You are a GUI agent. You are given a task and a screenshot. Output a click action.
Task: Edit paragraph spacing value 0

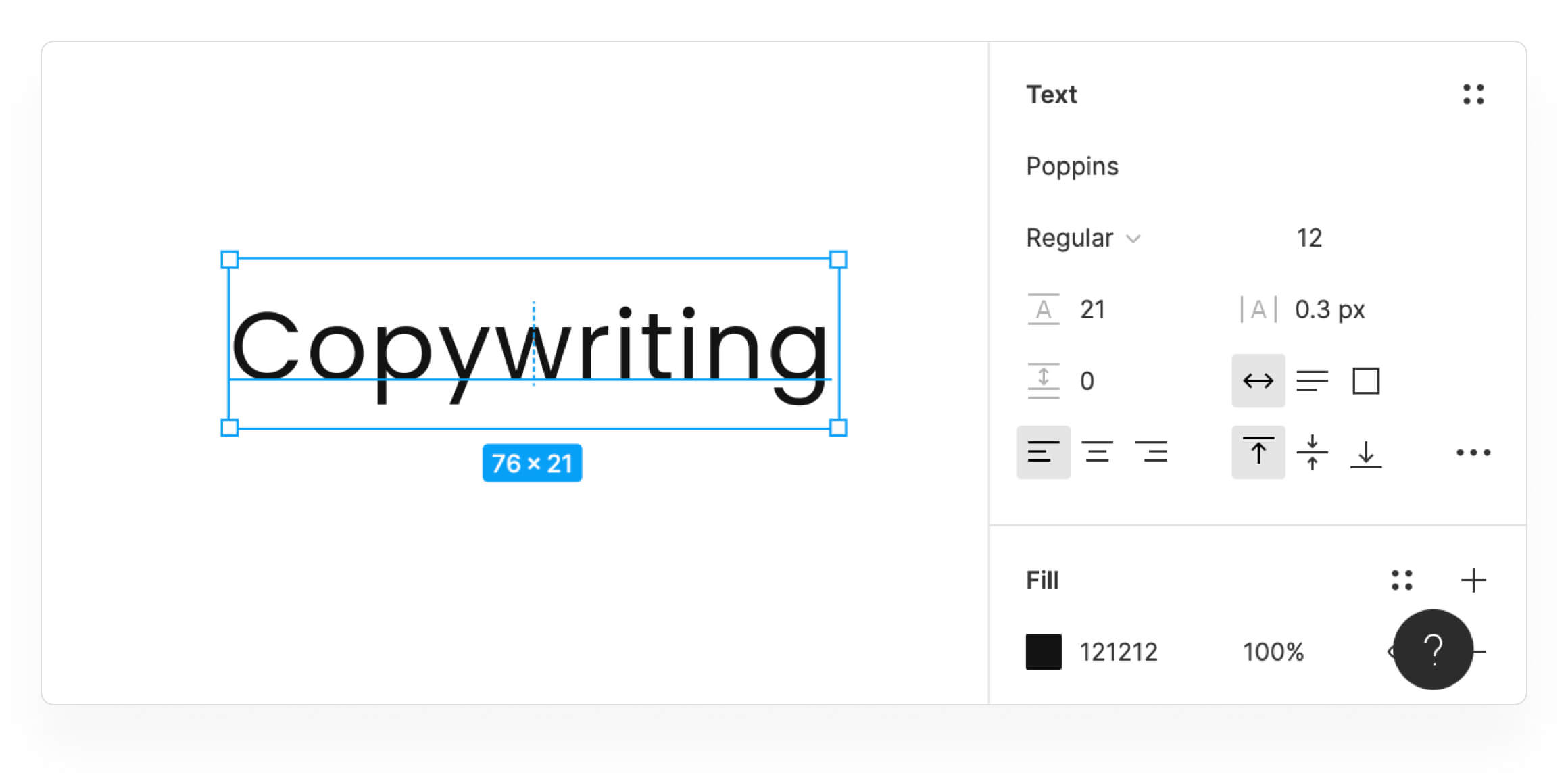coord(1087,381)
